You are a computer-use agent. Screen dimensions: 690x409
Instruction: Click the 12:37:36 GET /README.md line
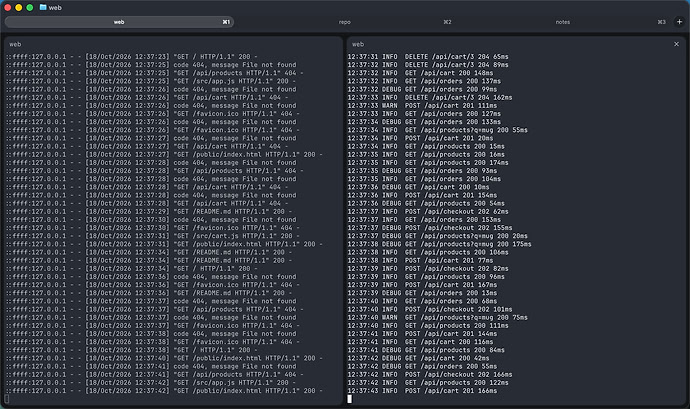pos(149,293)
